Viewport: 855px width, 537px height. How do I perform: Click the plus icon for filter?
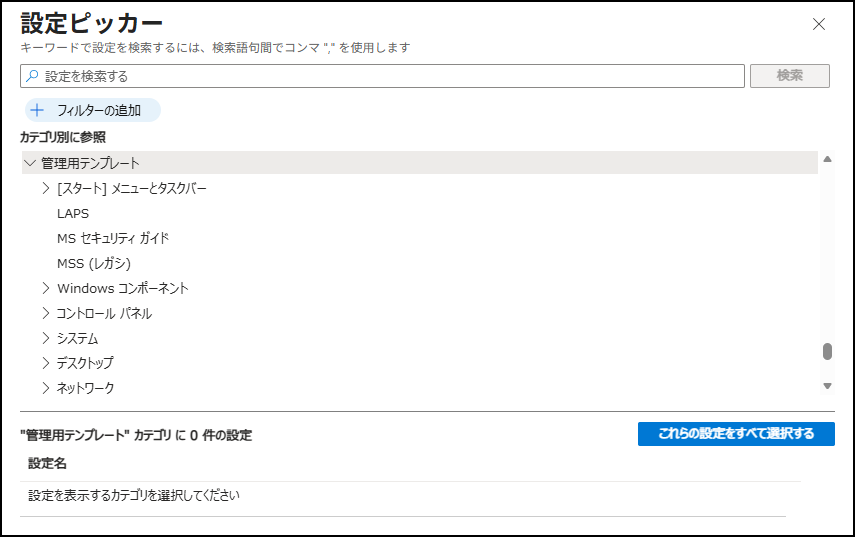point(38,110)
